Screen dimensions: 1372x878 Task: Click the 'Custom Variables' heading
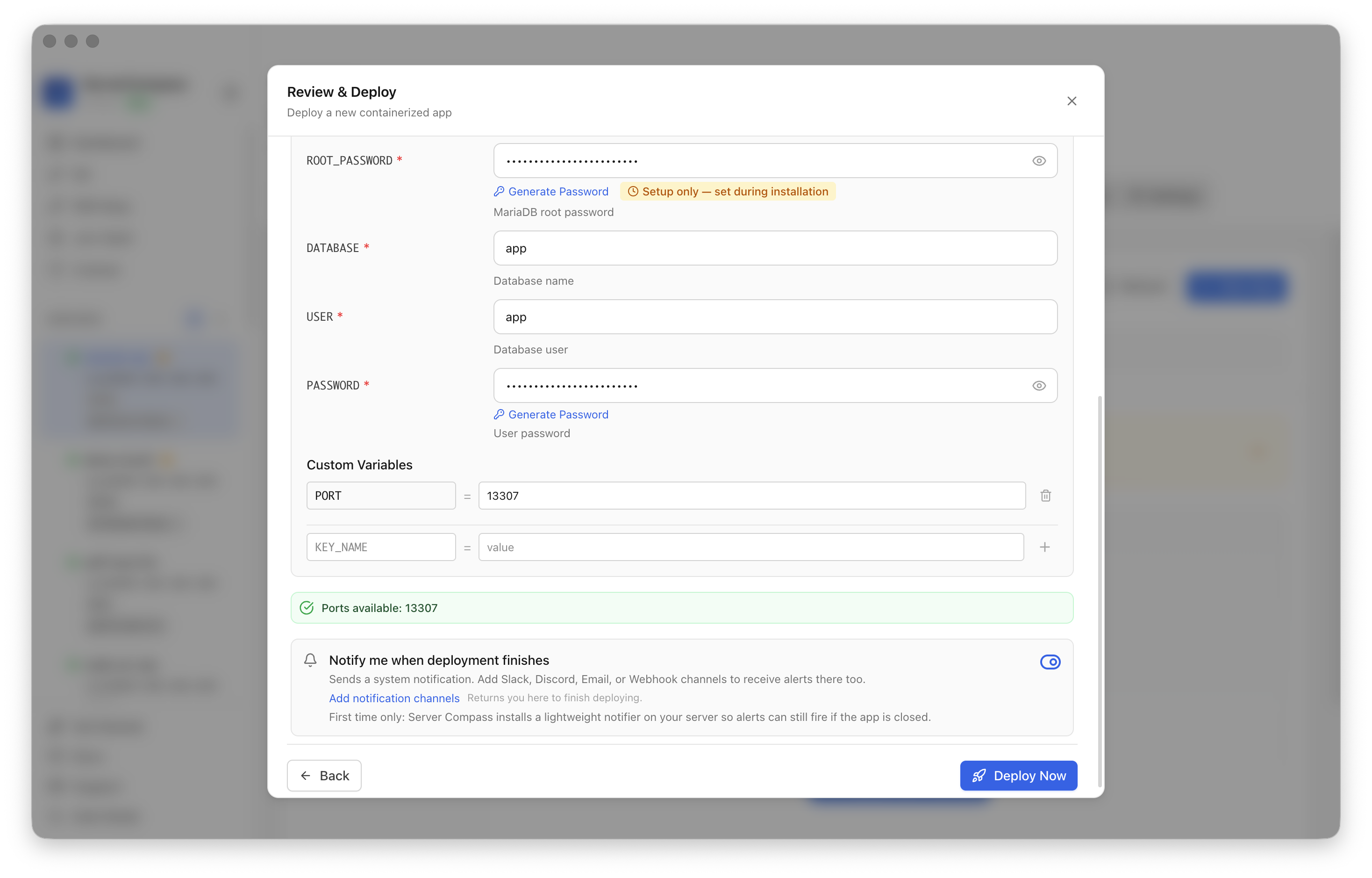359,465
